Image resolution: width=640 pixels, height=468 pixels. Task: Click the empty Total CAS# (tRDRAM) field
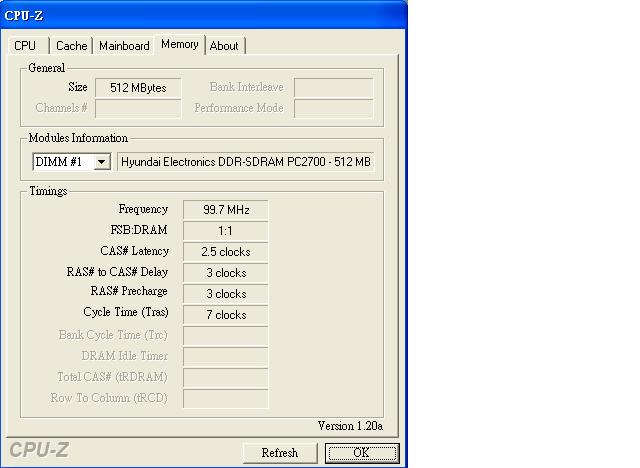click(x=226, y=378)
